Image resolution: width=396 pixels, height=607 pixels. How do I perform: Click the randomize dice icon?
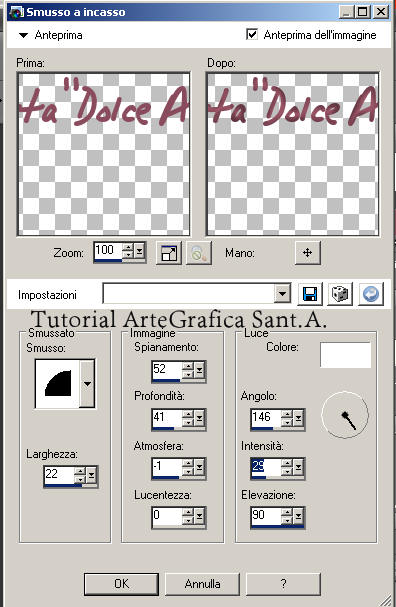(x=340, y=294)
